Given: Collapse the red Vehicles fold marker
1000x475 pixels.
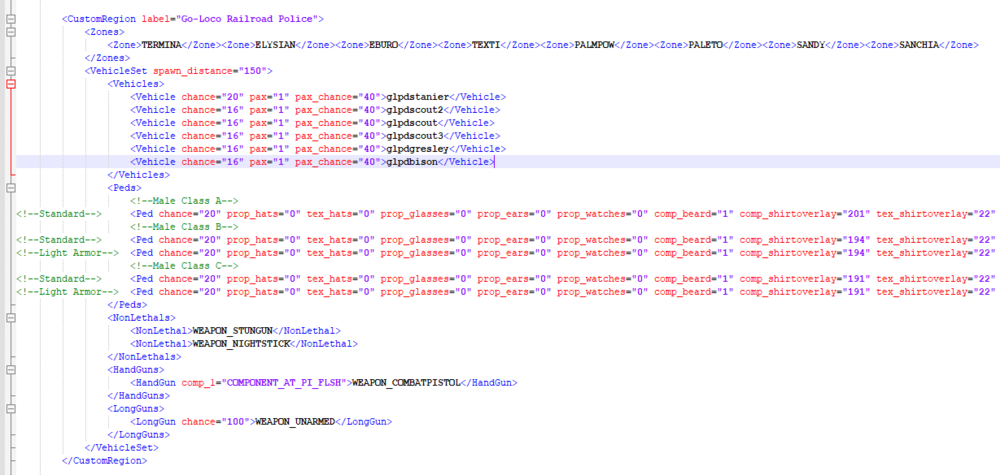Looking at the screenshot, I should click(x=10, y=84).
